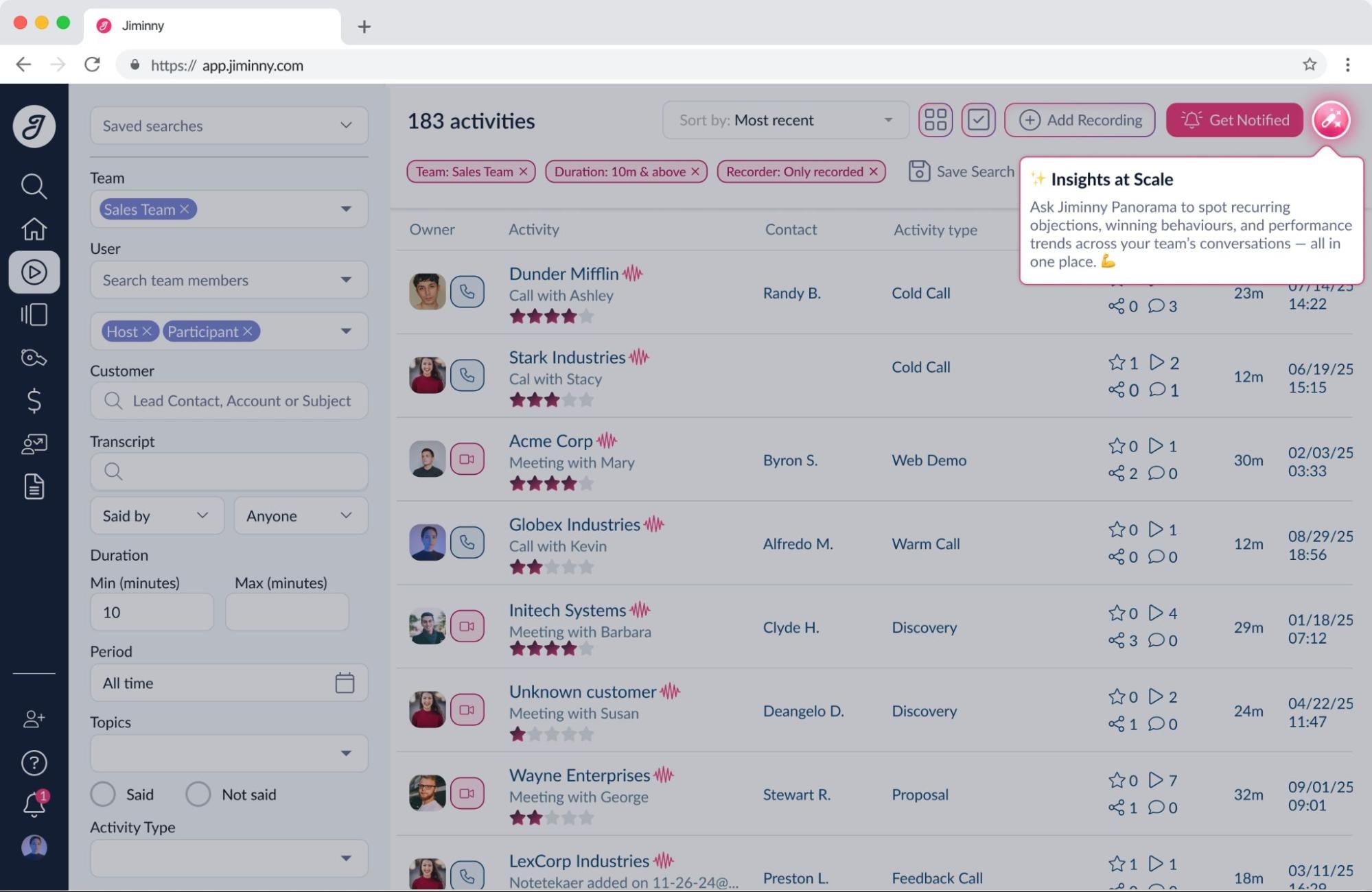Toggle the bulk select checkbox button

978,120
